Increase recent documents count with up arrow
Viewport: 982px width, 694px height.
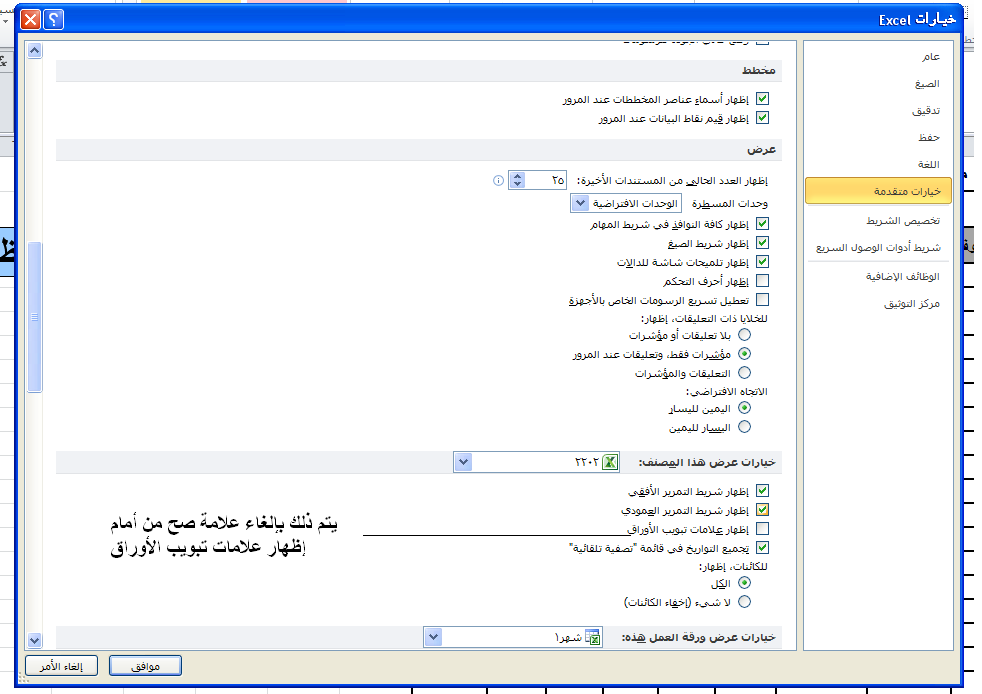pos(517,177)
